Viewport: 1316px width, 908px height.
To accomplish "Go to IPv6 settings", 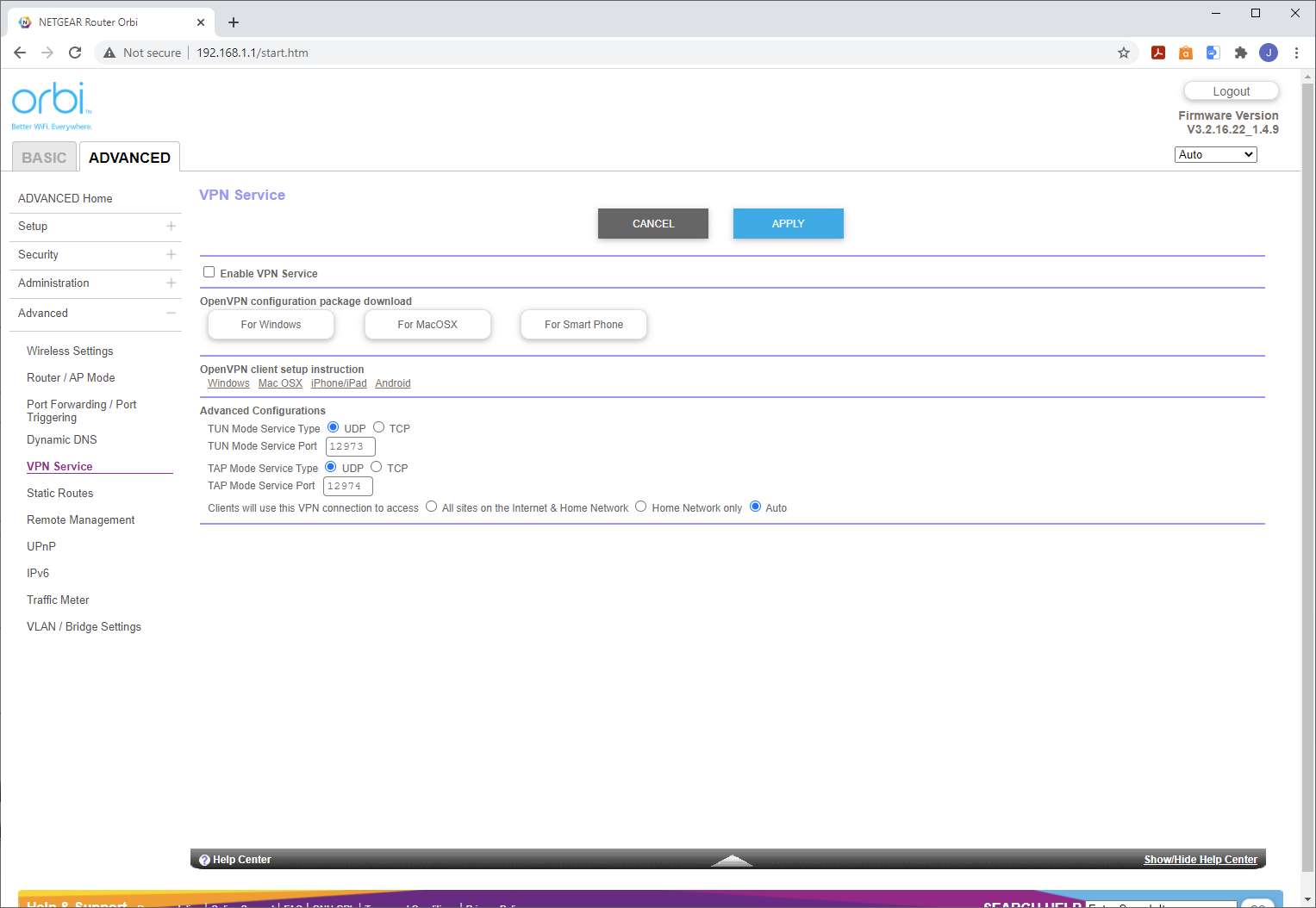I will [38, 573].
